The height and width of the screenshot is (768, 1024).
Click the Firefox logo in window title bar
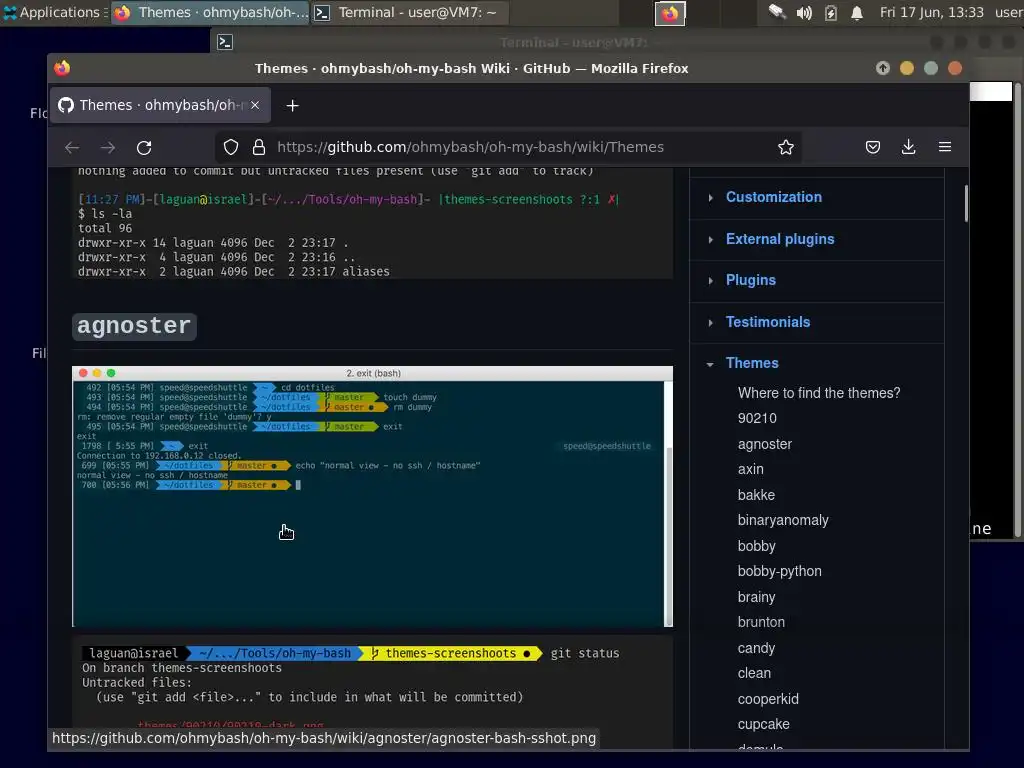coord(62,68)
